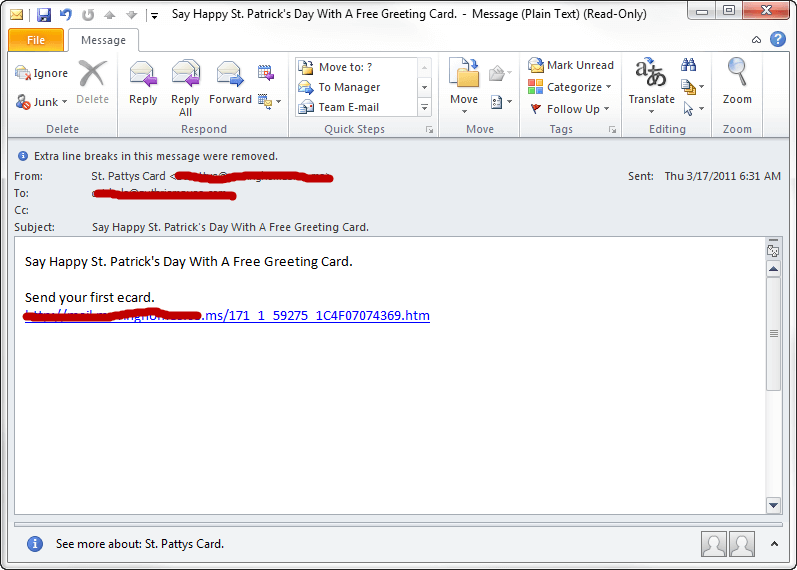Delete this message

[x=93, y=82]
